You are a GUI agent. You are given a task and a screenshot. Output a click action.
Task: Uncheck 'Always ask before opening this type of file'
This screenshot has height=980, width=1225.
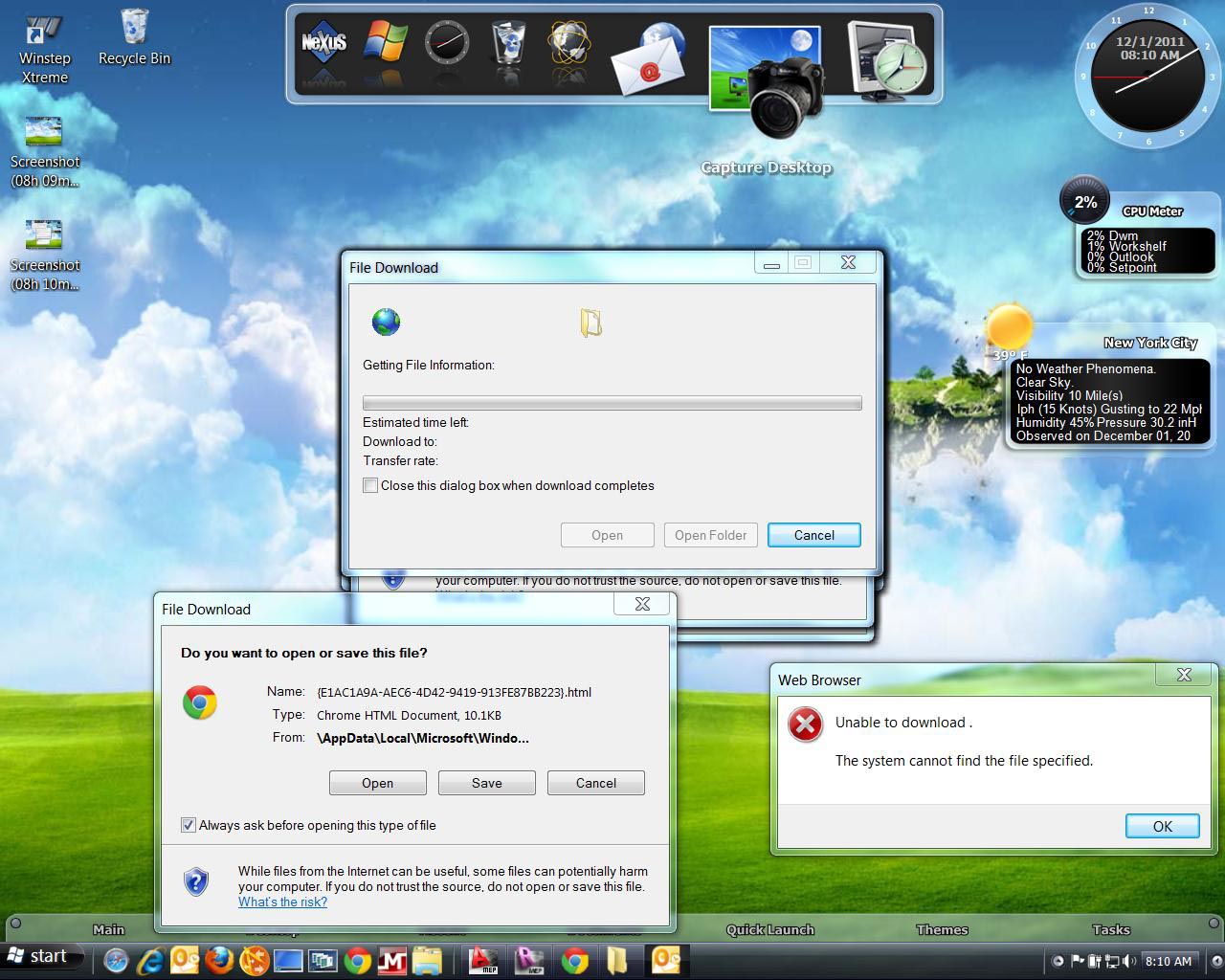[x=189, y=825]
